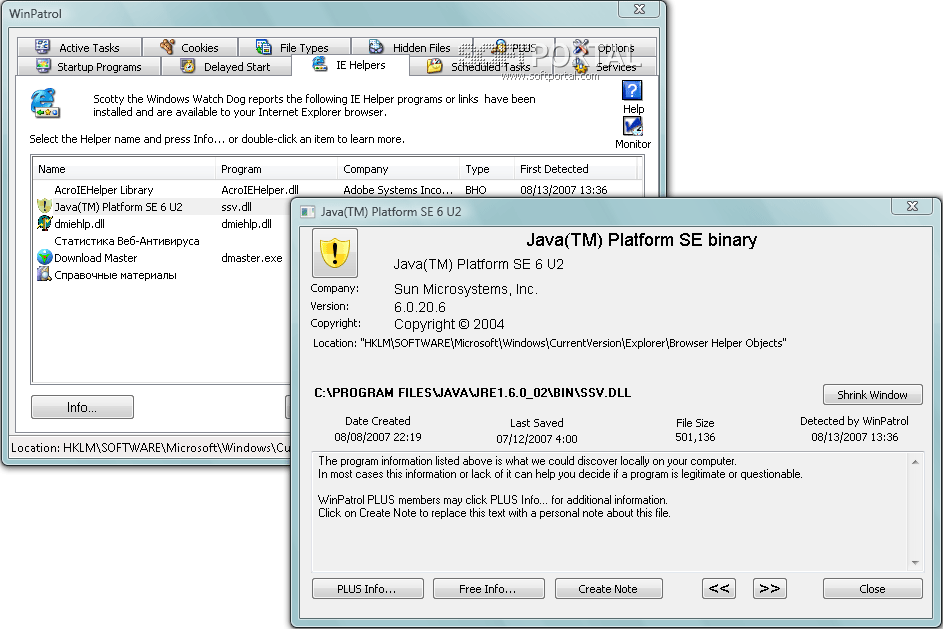Viewport: 943px width, 629px height.
Task: Click the yellow shield warning icon in Java dialog
Action: tap(335, 253)
